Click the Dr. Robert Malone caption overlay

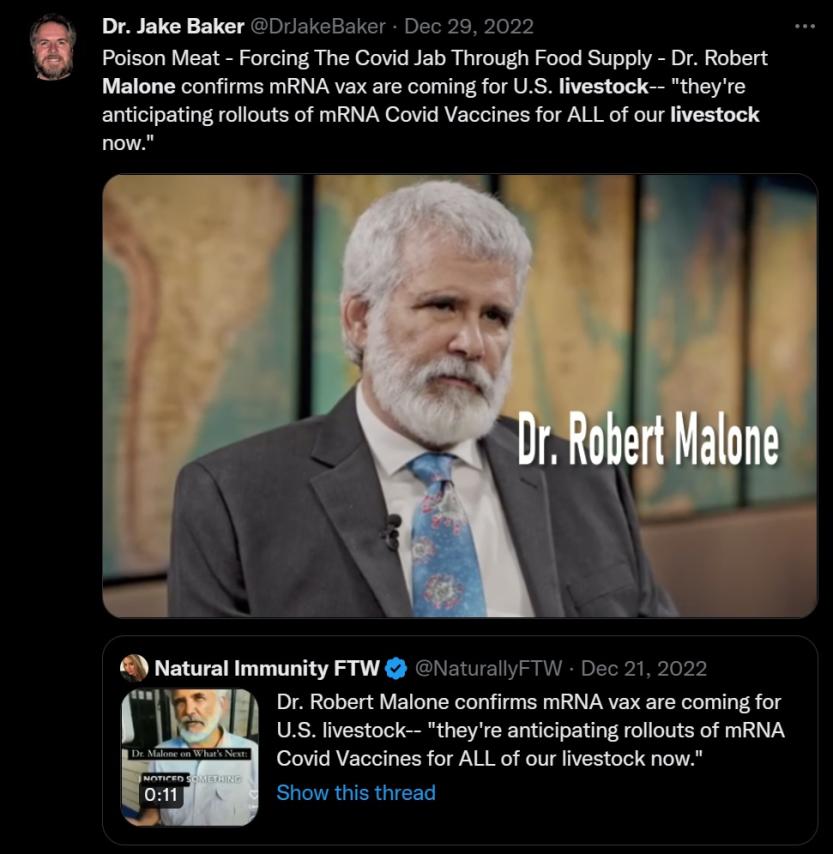(648, 438)
